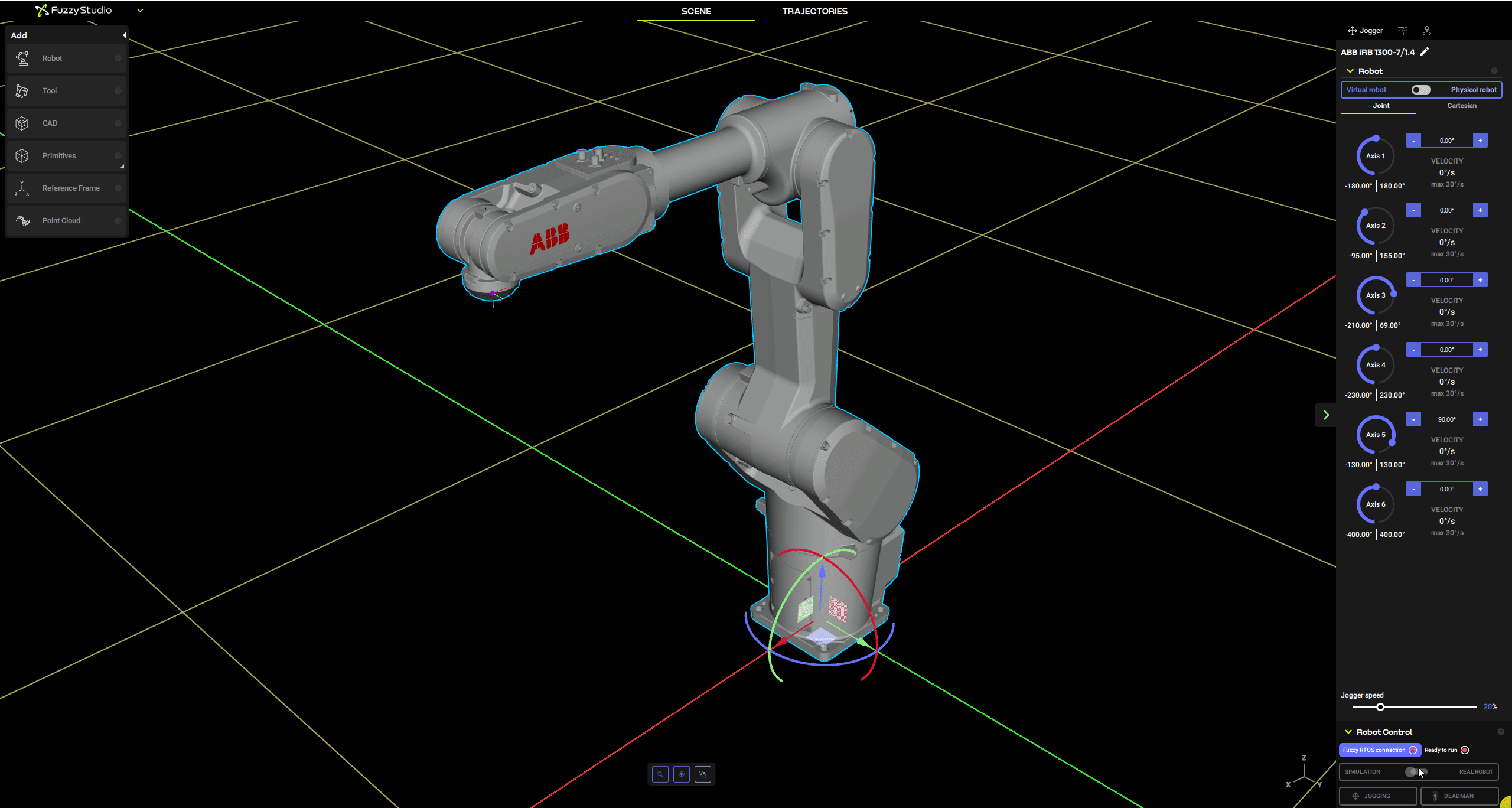Decrease Axis 5 angle with minus button
The image size is (1512, 808).
click(x=1413, y=419)
